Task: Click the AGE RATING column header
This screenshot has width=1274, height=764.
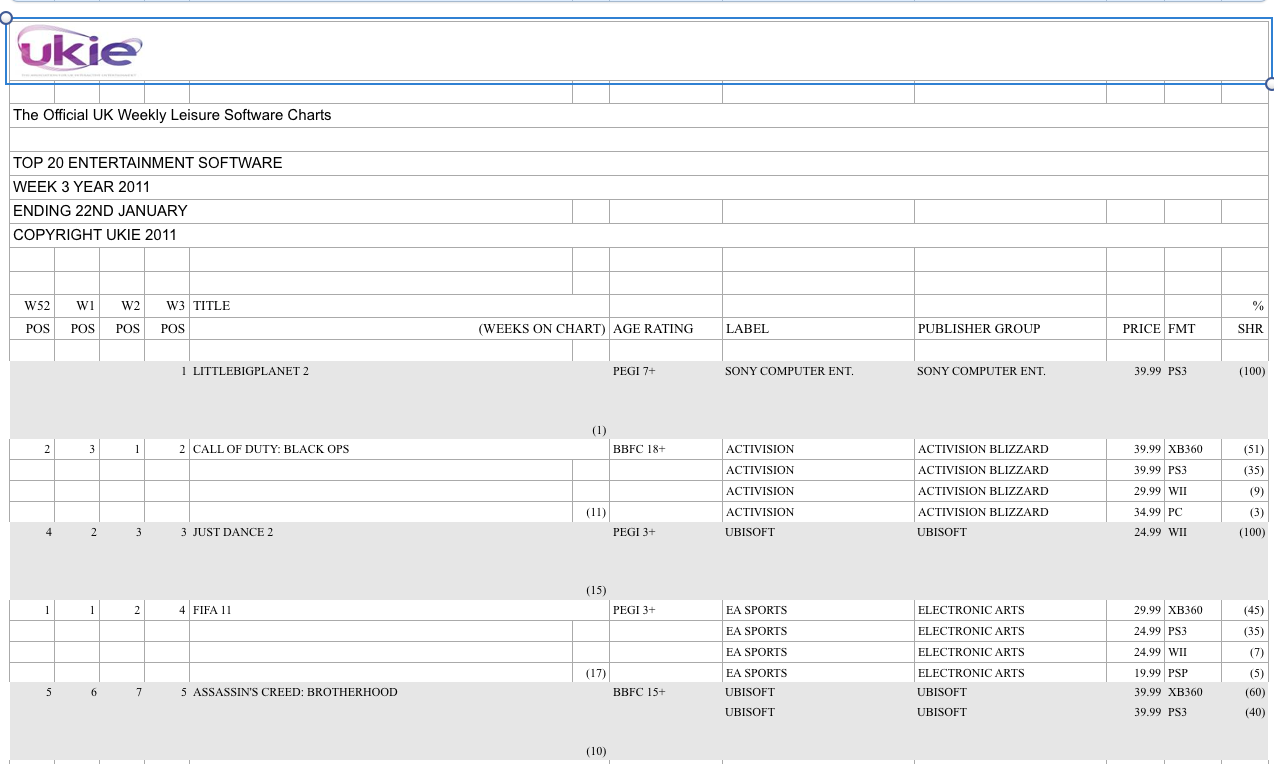Action: pos(653,329)
